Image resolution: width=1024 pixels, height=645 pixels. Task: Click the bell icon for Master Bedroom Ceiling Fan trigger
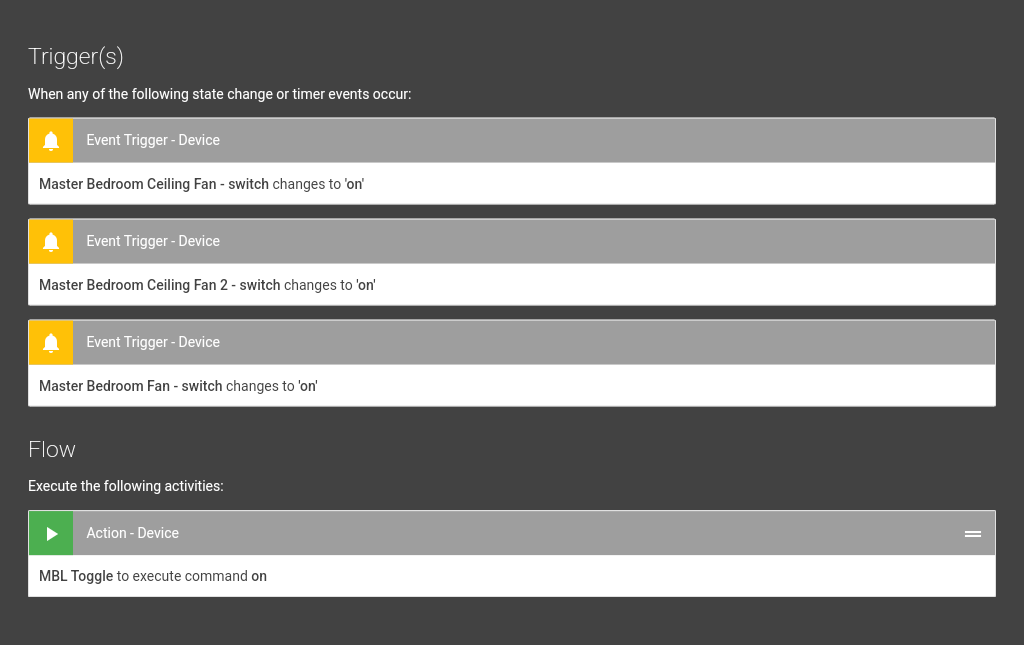coord(51,141)
